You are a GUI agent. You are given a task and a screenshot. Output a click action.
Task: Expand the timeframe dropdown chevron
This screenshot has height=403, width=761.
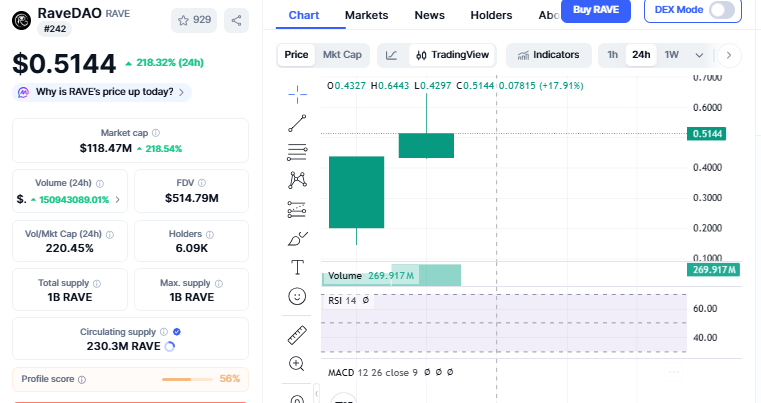(698, 54)
